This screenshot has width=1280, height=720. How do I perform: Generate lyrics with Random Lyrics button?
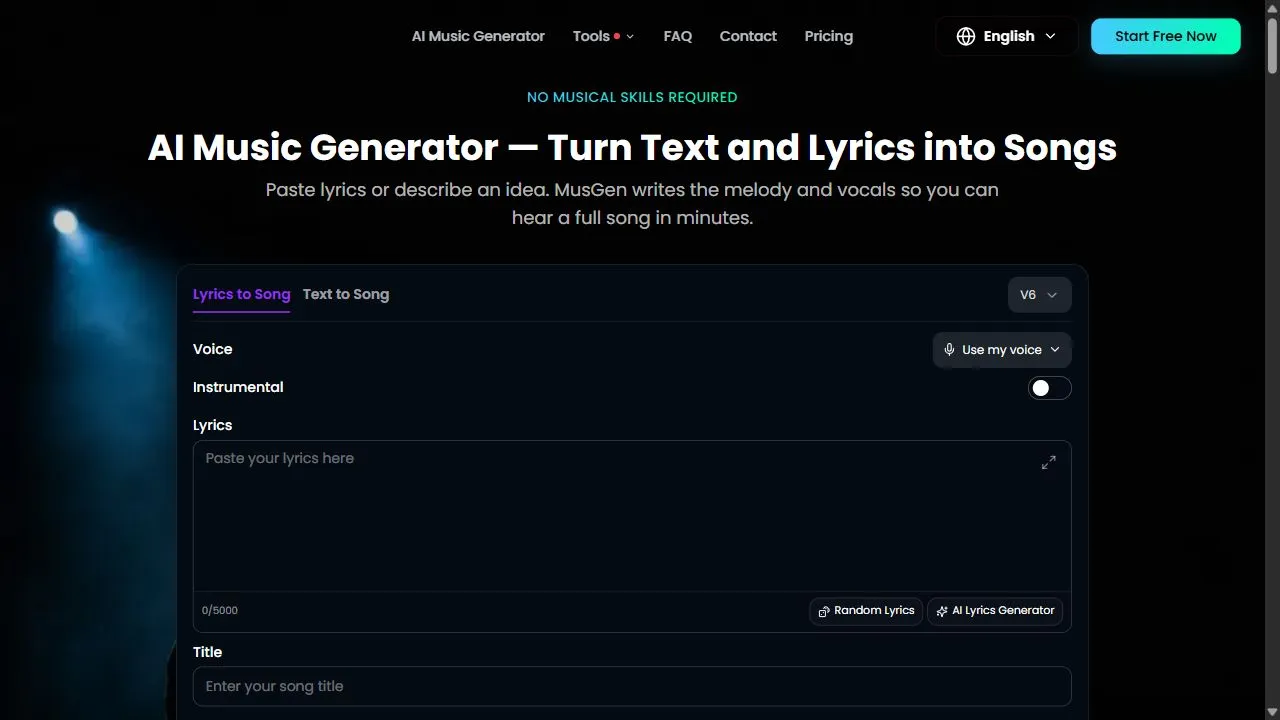pos(866,611)
